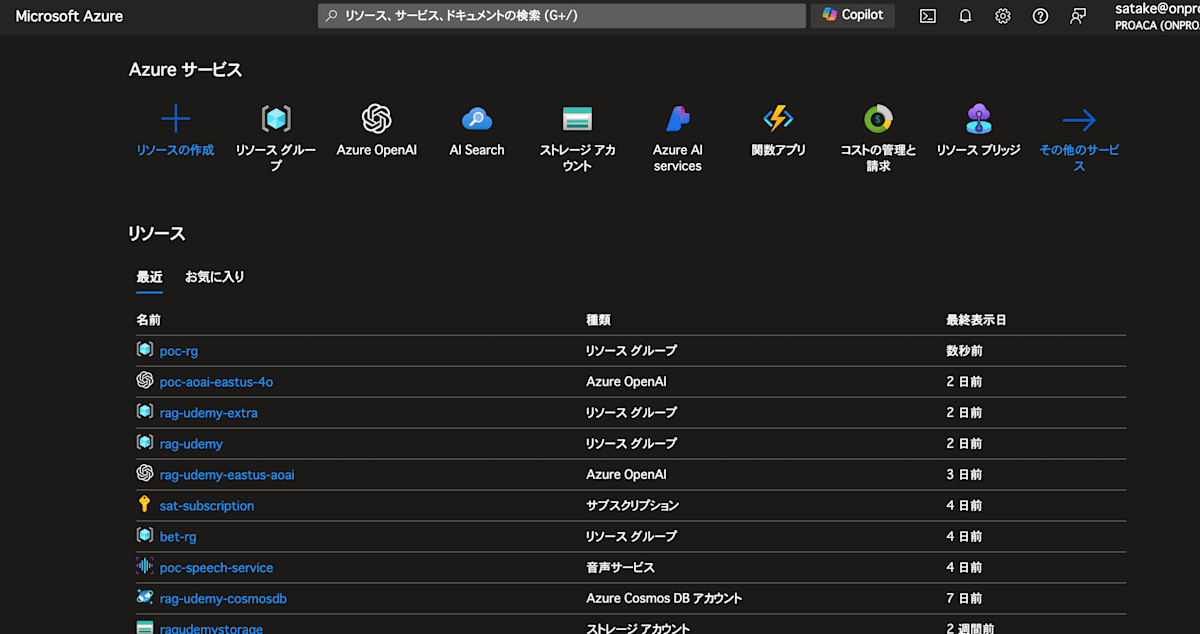1200x634 pixels.
Task: Open the Resource Bridge service icon
Action: pos(978,119)
